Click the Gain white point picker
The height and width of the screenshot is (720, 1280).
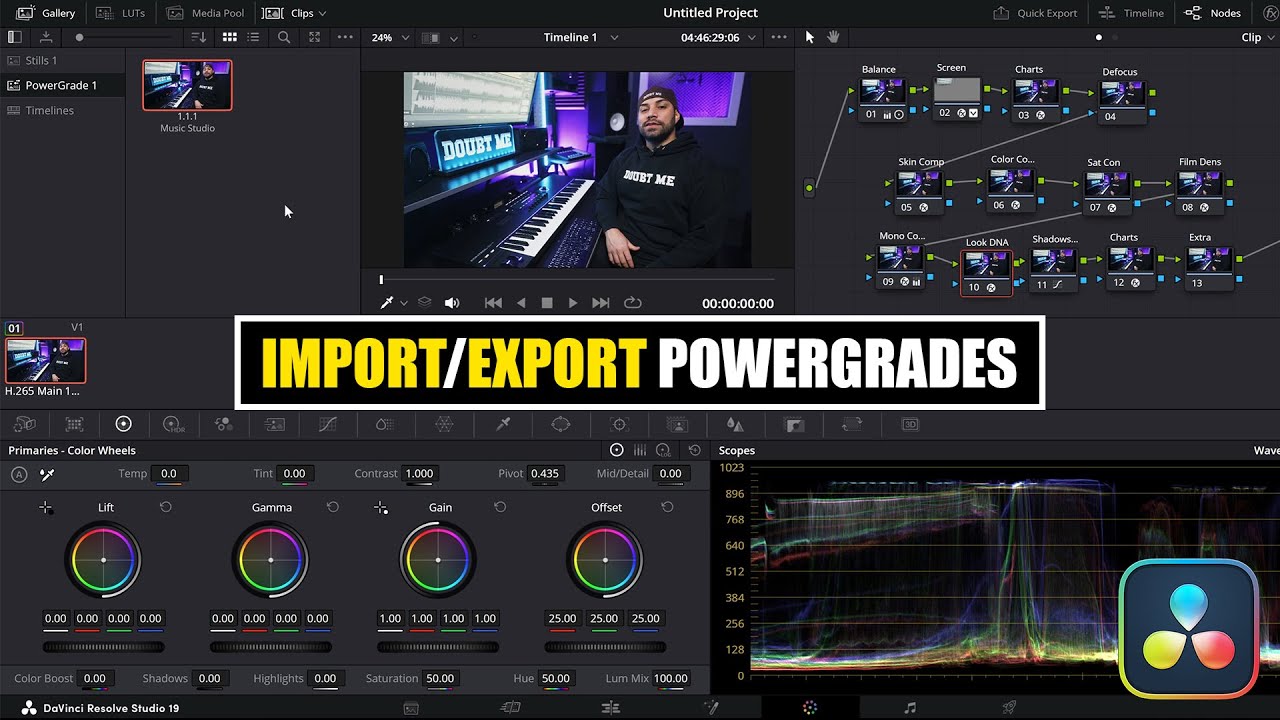(381, 508)
